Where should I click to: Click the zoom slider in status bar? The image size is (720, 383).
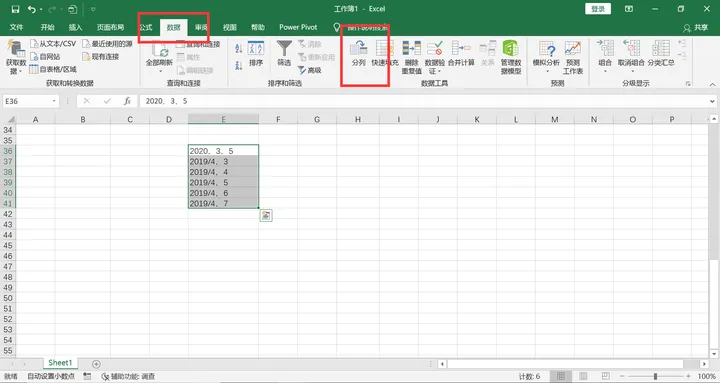click(655, 376)
